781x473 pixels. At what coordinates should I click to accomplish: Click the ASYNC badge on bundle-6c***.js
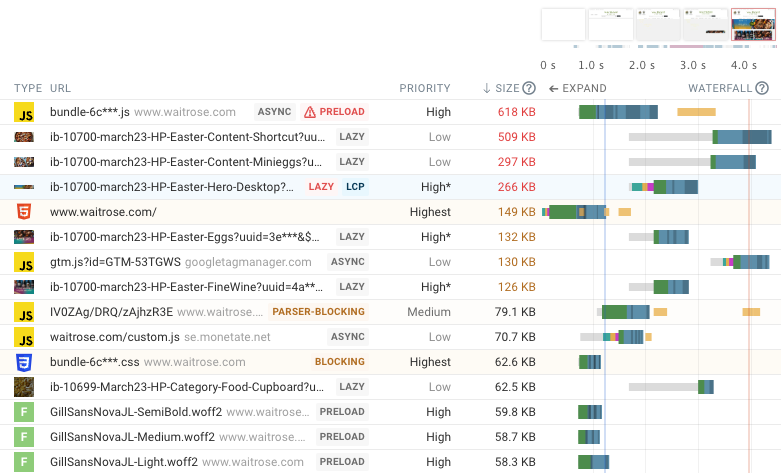(274, 112)
